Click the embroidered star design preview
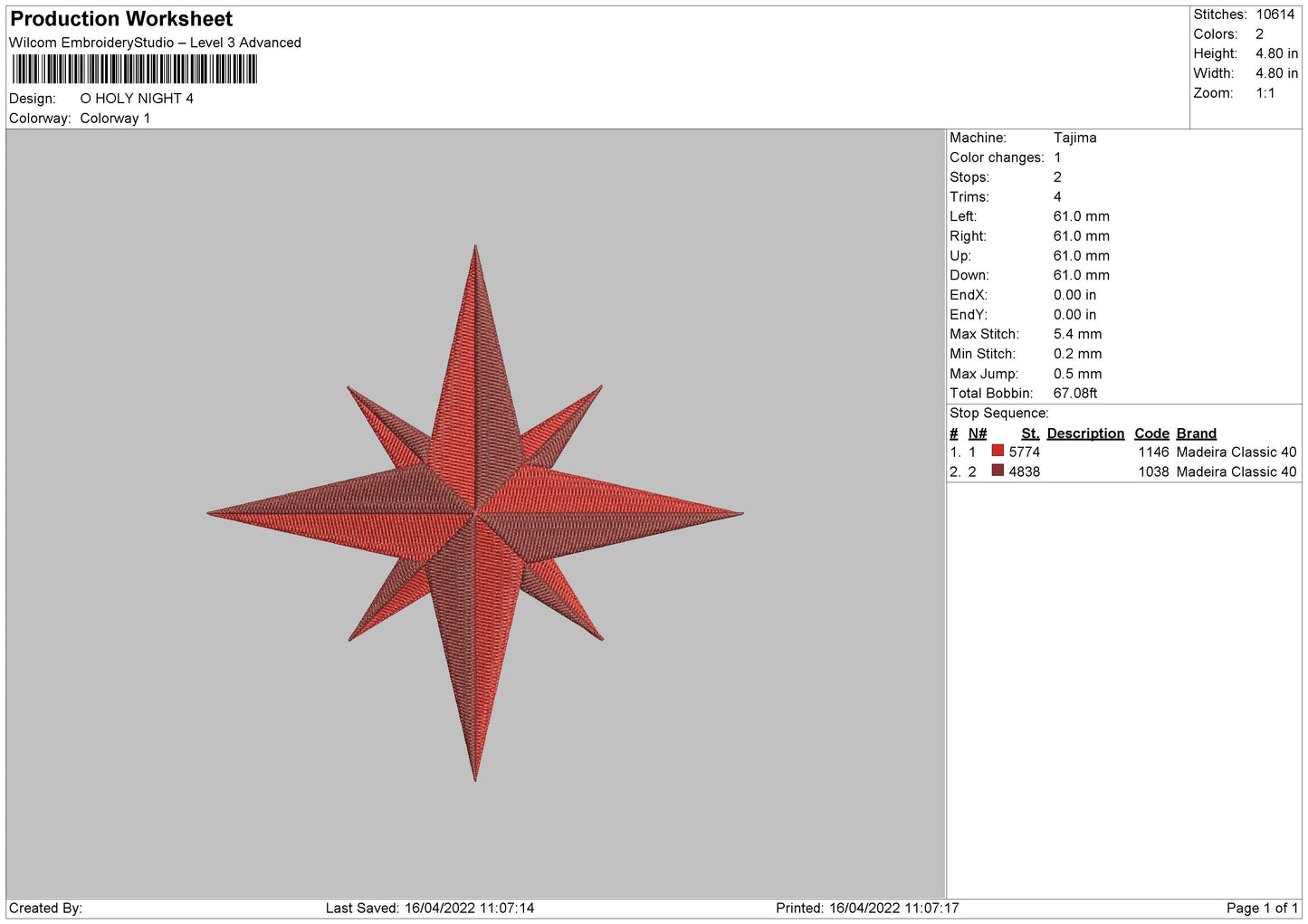This screenshot has height=924, width=1308. point(475,513)
